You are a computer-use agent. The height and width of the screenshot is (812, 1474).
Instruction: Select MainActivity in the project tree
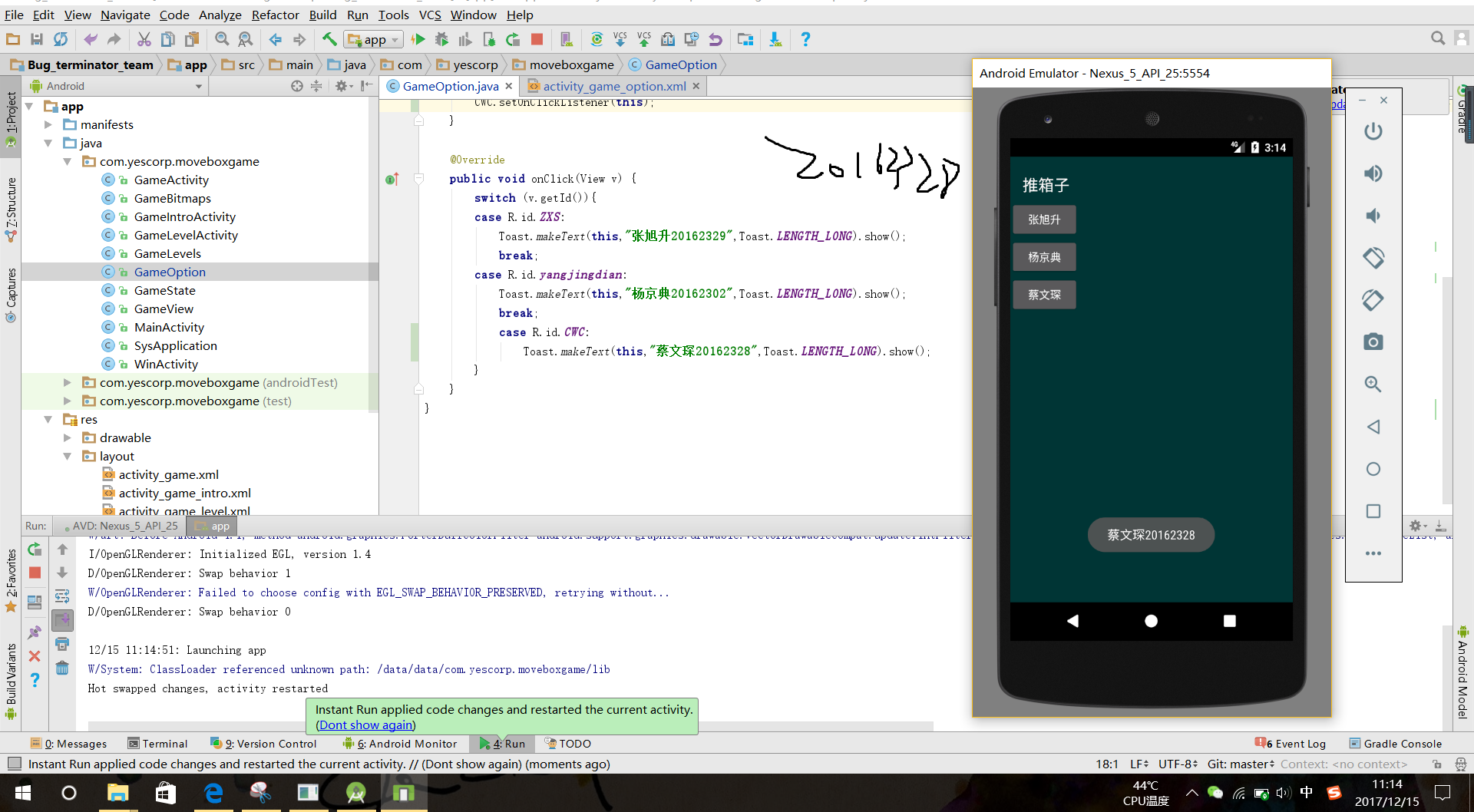click(169, 327)
